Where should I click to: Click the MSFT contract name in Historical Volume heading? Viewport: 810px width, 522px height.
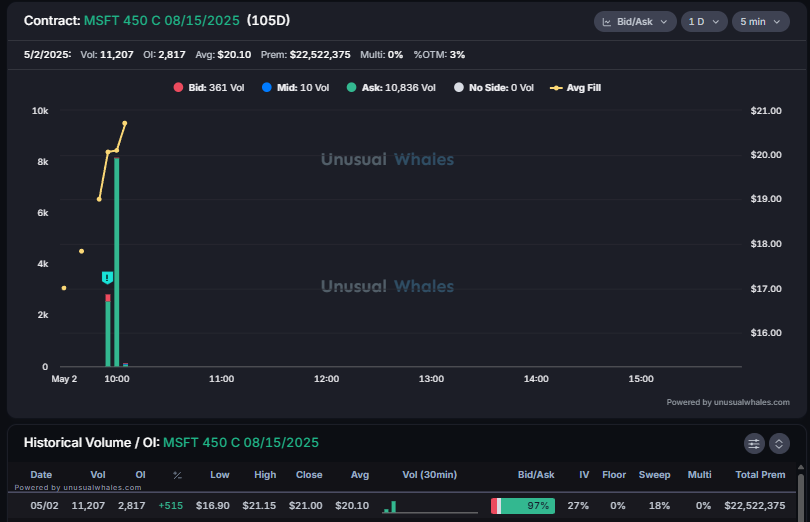[241, 443]
